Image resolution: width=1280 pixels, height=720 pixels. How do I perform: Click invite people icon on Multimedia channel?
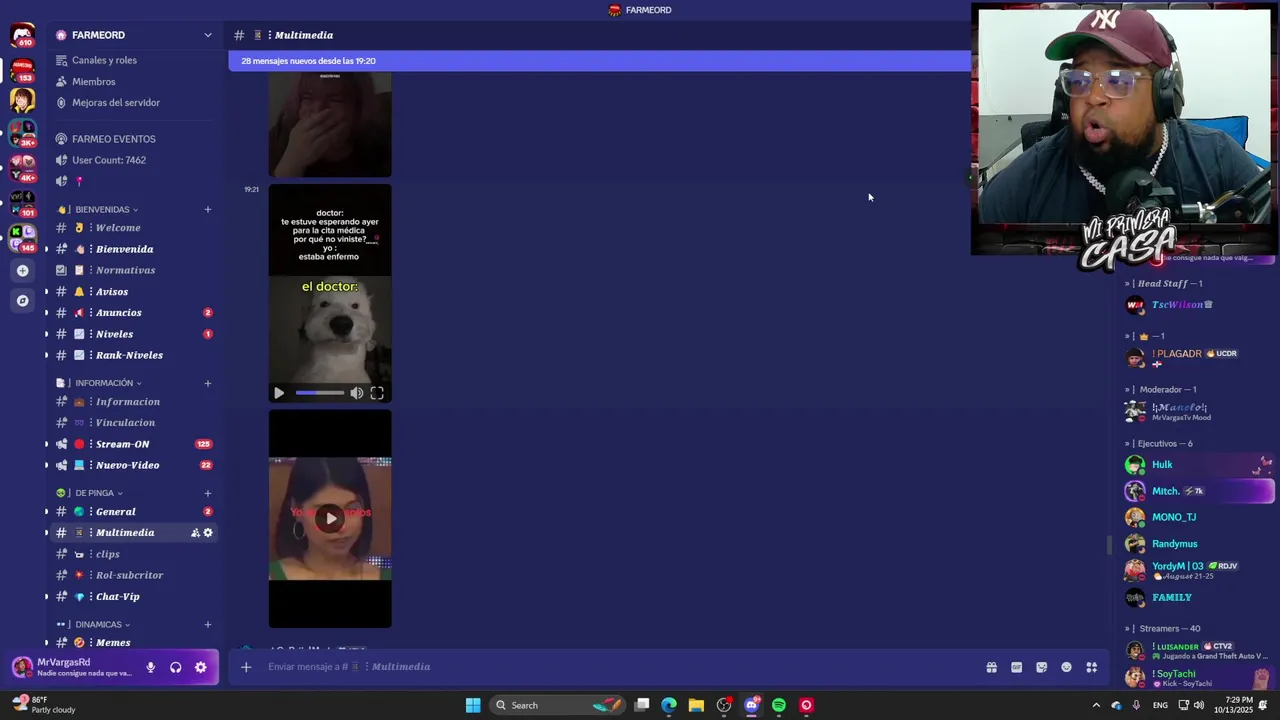195,533
